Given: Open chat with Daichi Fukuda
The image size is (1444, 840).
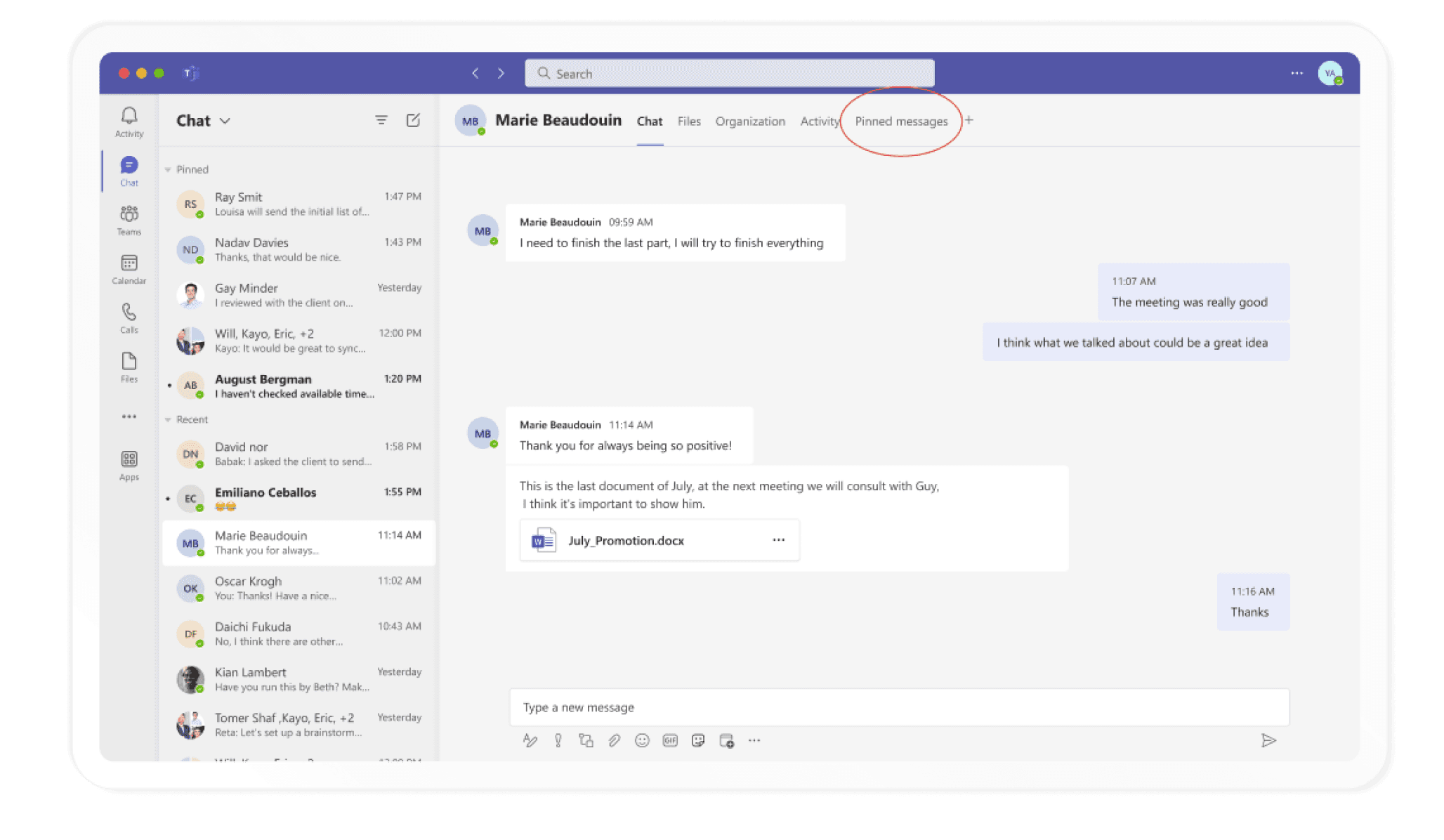Looking at the screenshot, I should 298,634.
